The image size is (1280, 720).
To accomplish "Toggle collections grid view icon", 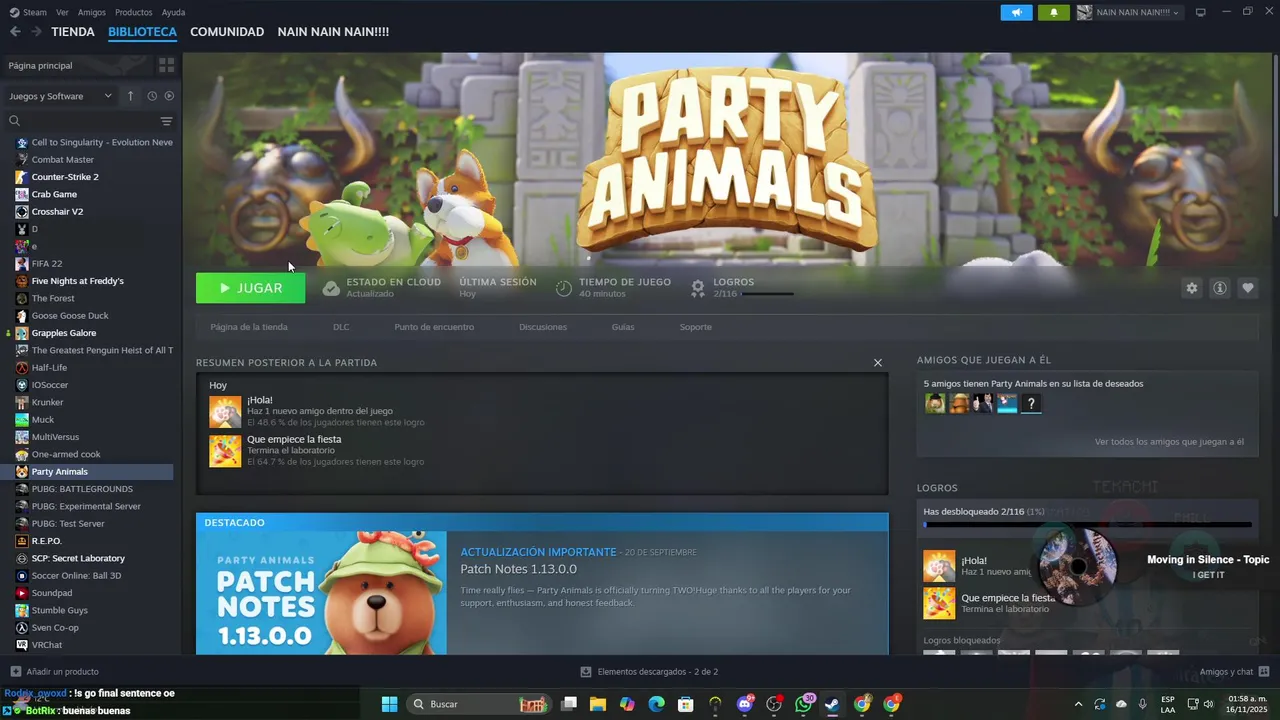I will (x=167, y=65).
